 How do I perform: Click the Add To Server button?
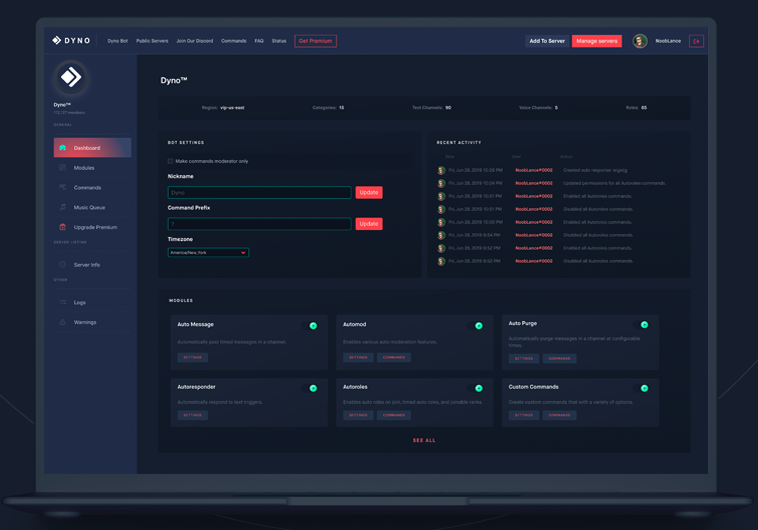pyautogui.click(x=547, y=41)
